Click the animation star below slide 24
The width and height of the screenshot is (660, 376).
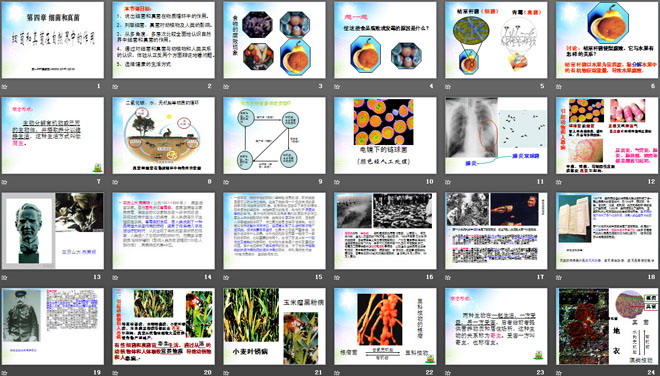tap(559, 373)
